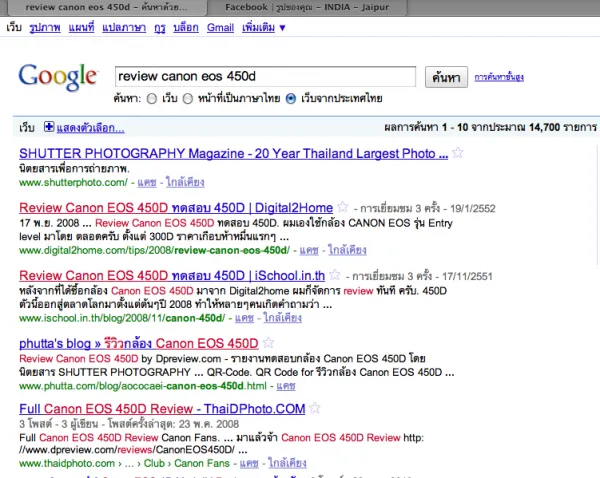The image size is (600, 478).
Task: Click the plus icon beside แสดงตัวเลือก
Action: point(49,128)
